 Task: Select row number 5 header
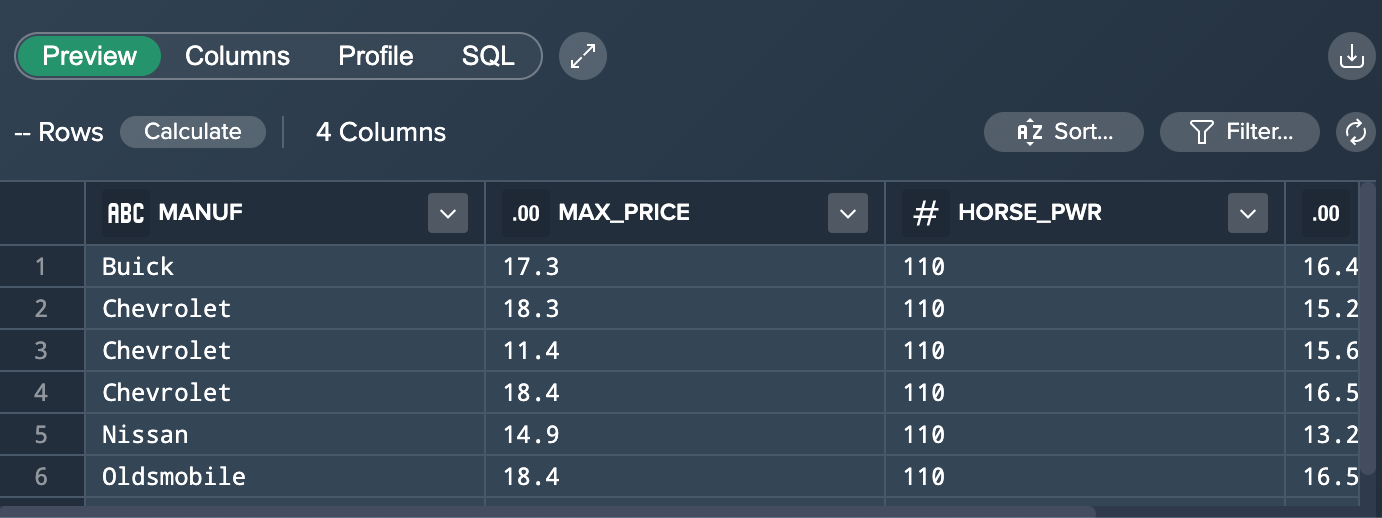pos(41,435)
